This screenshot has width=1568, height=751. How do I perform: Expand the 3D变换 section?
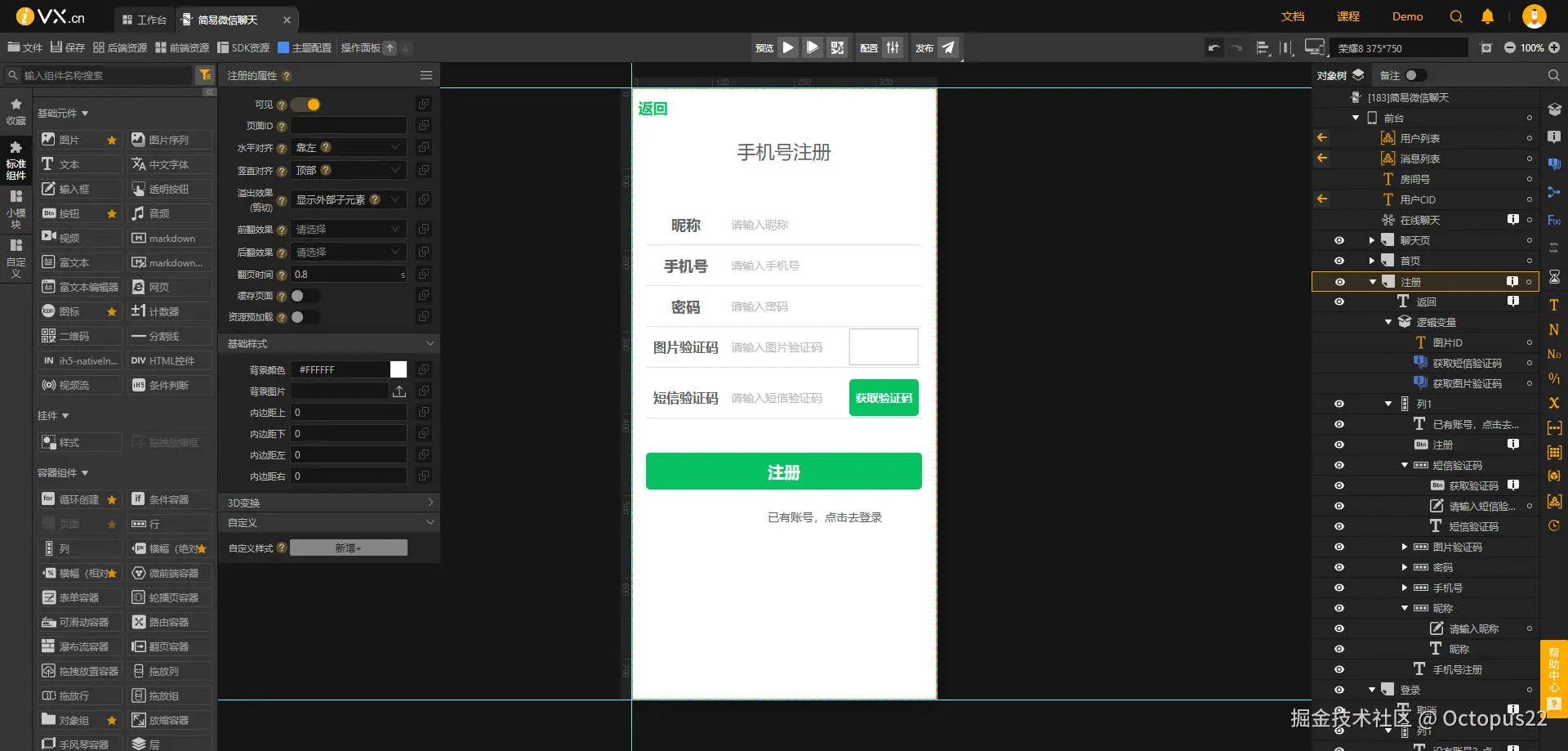coord(329,503)
